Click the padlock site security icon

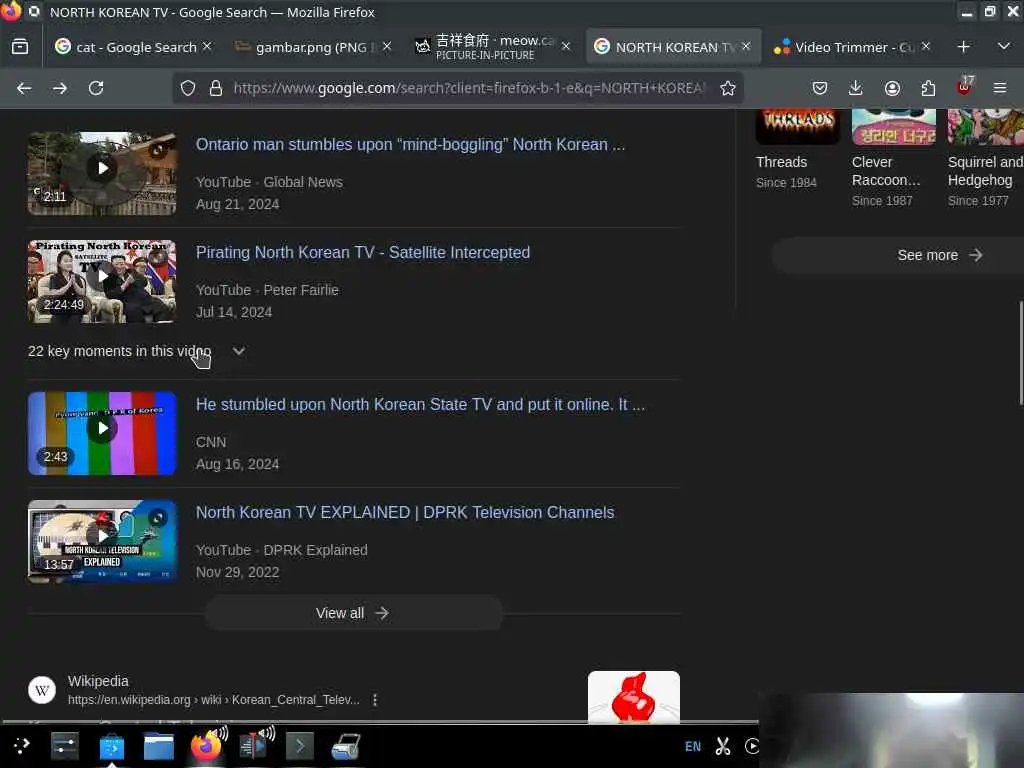[x=216, y=88]
